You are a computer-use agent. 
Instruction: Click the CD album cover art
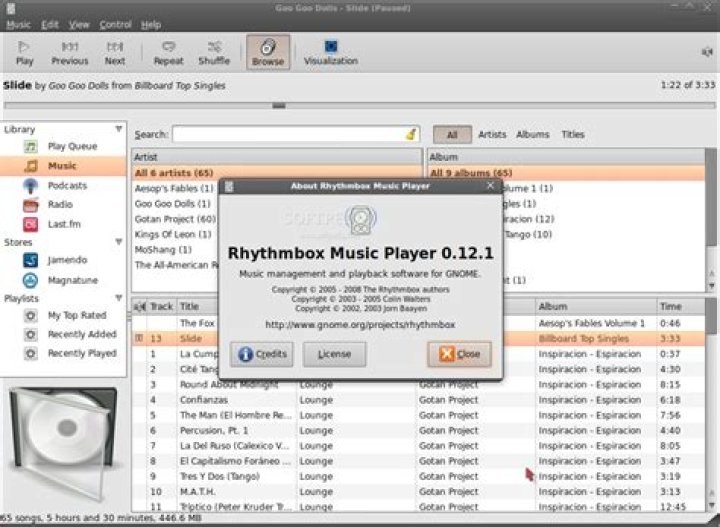pyautogui.click(x=63, y=442)
